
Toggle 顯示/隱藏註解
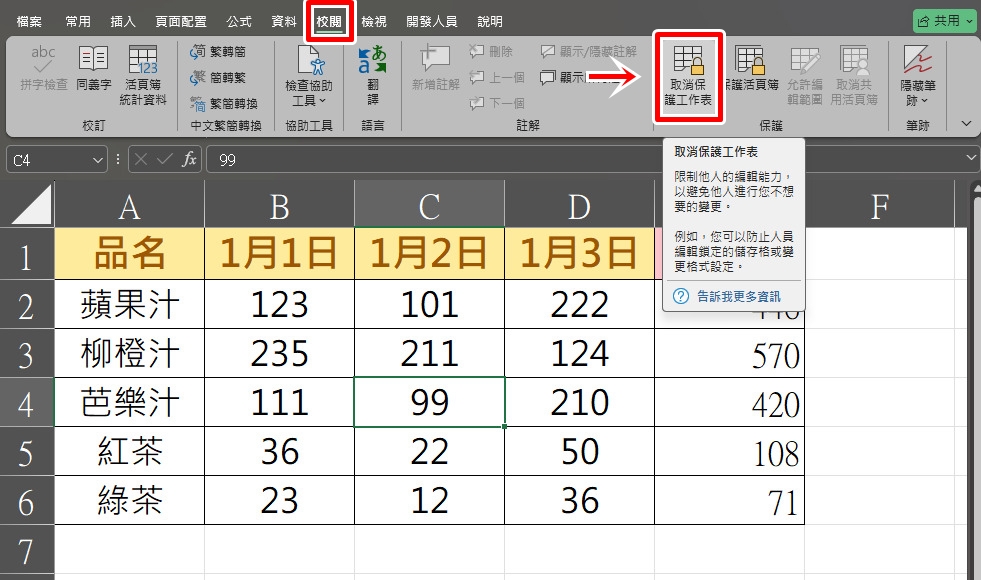point(589,51)
